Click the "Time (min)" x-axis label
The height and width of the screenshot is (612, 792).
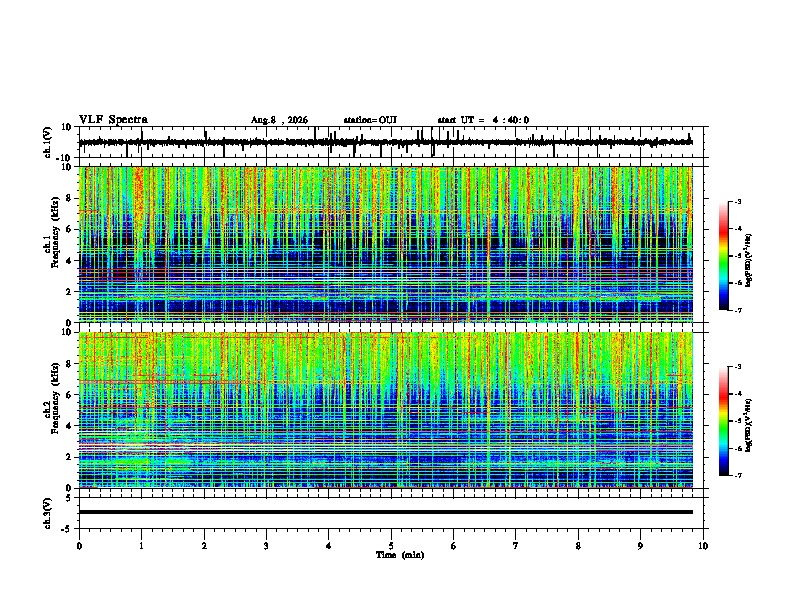(x=400, y=555)
